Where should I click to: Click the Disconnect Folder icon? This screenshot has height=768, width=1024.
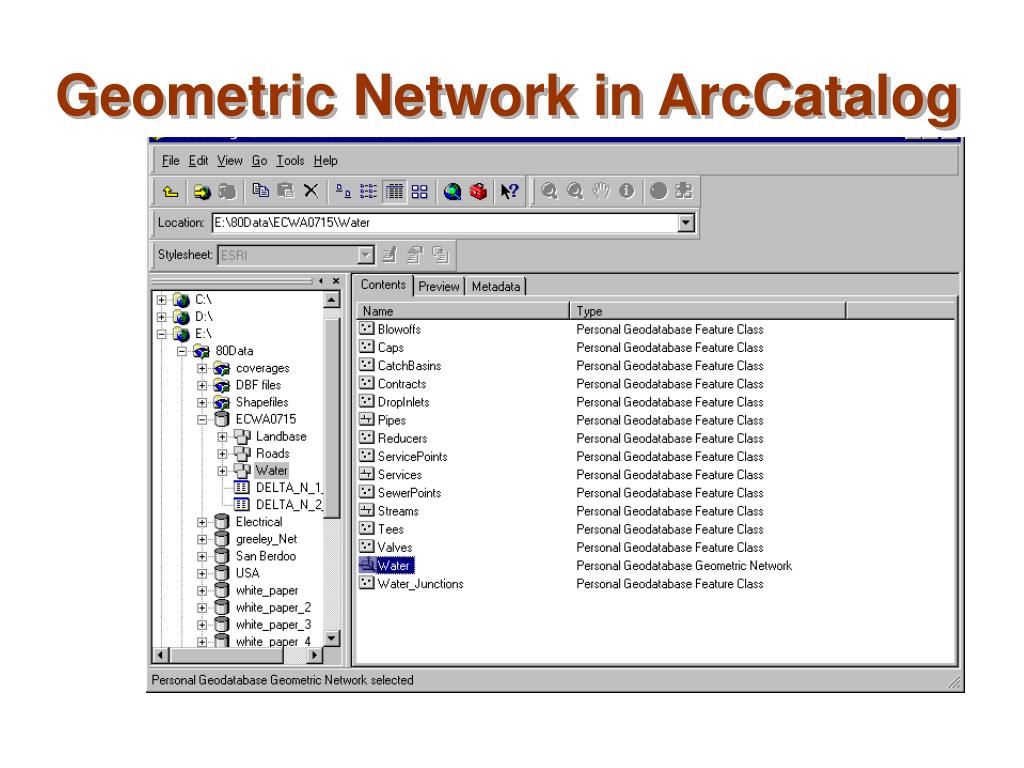[227, 191]
